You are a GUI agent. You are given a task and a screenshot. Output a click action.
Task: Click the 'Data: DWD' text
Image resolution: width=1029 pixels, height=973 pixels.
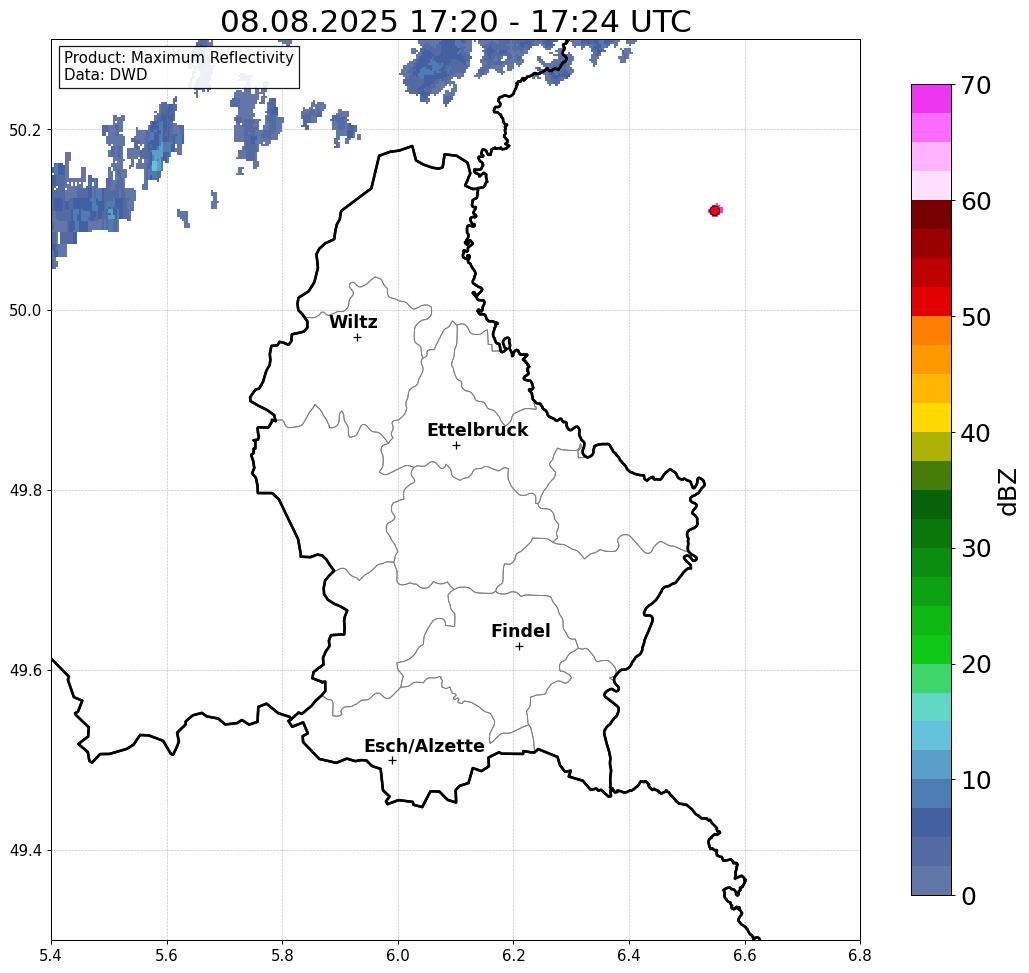(106, 75)
